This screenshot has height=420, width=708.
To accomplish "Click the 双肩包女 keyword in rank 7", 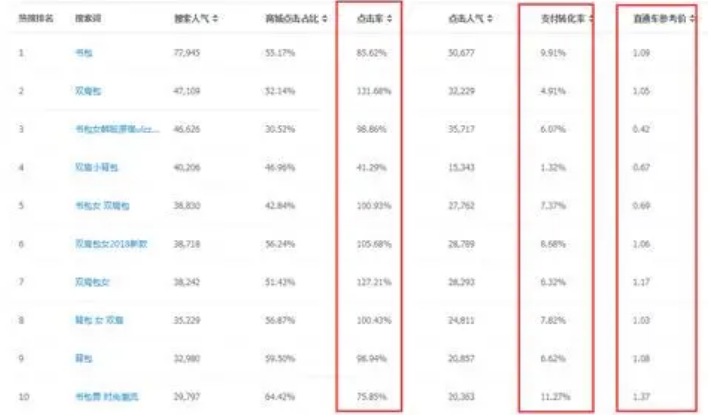I will (x=92, y=282).
